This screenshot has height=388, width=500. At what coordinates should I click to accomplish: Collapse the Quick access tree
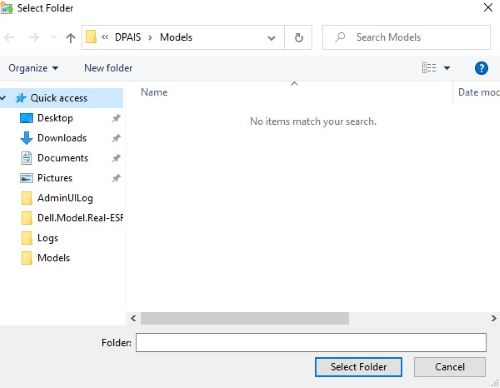tap(3, 98)
